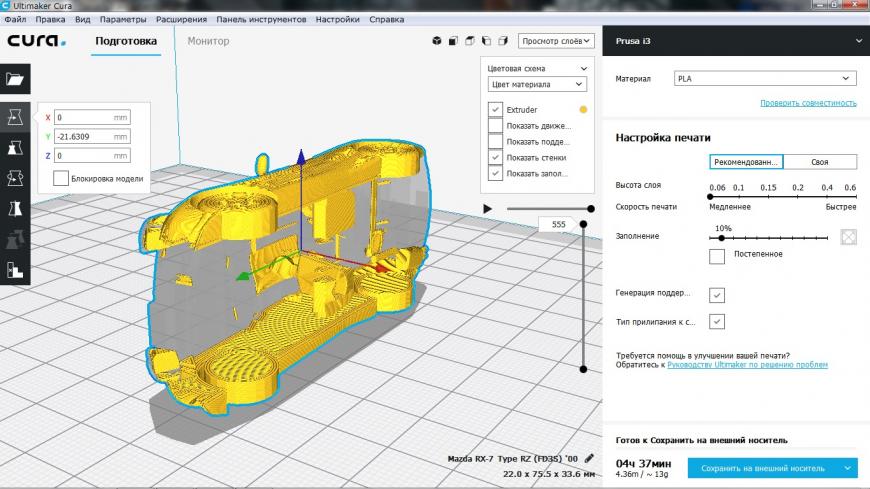Click the infill pattern icon beside slider
The height and width of the screenshot is (489, 870).
(848, 237)
